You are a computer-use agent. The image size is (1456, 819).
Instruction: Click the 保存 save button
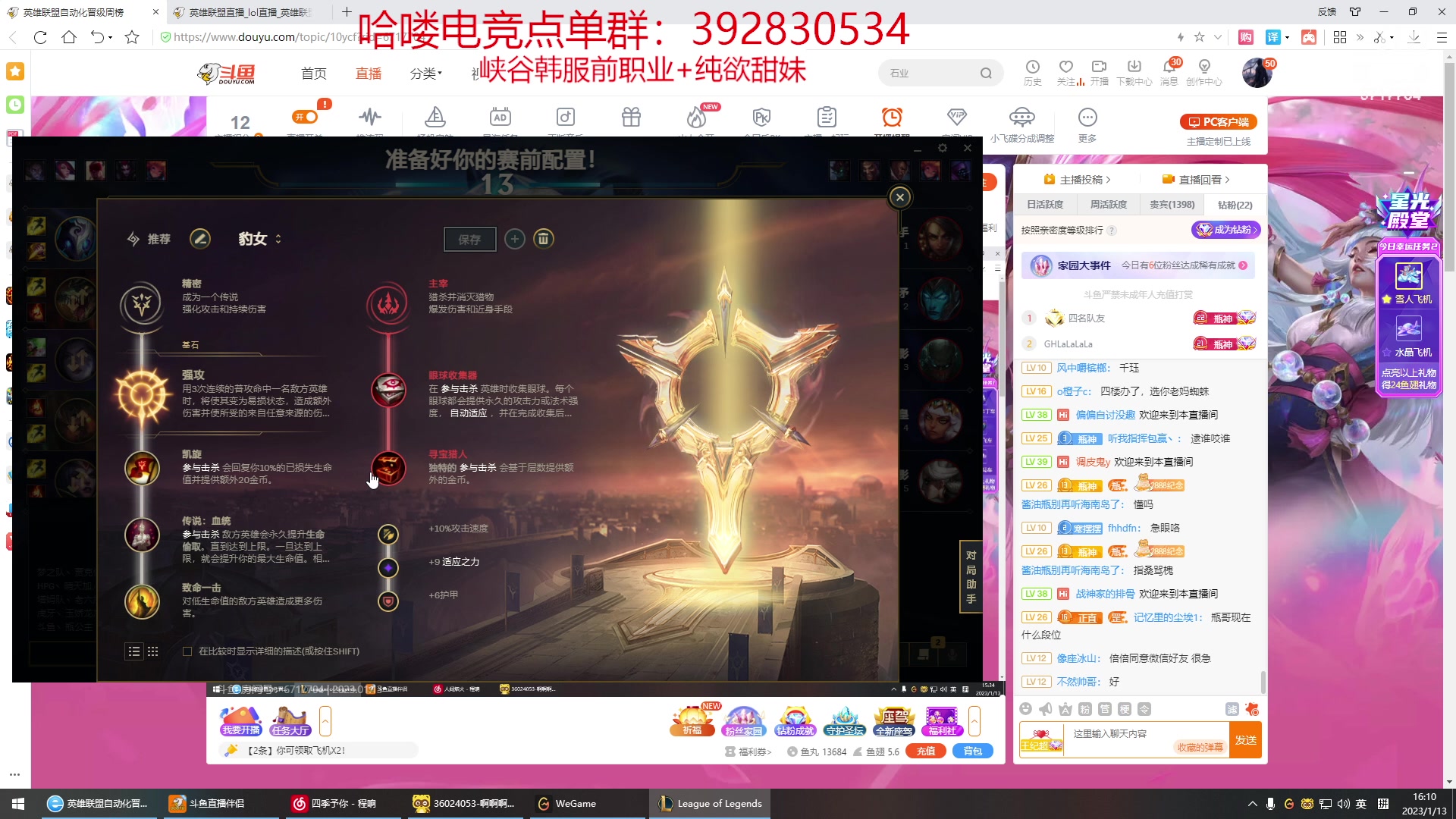click(469, 240)
